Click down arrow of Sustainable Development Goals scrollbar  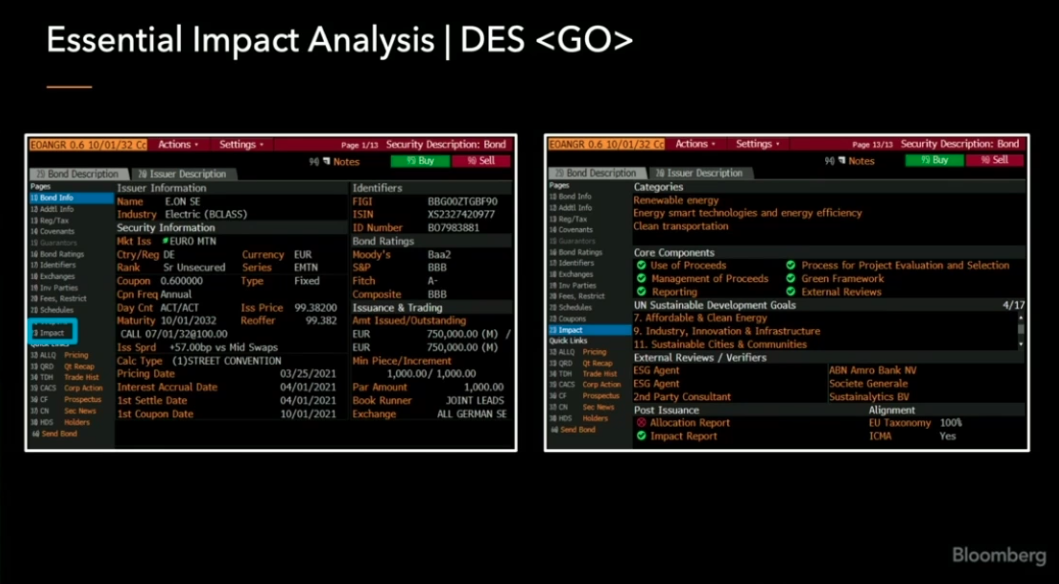pyautogui.click(x=1021, y=344)
